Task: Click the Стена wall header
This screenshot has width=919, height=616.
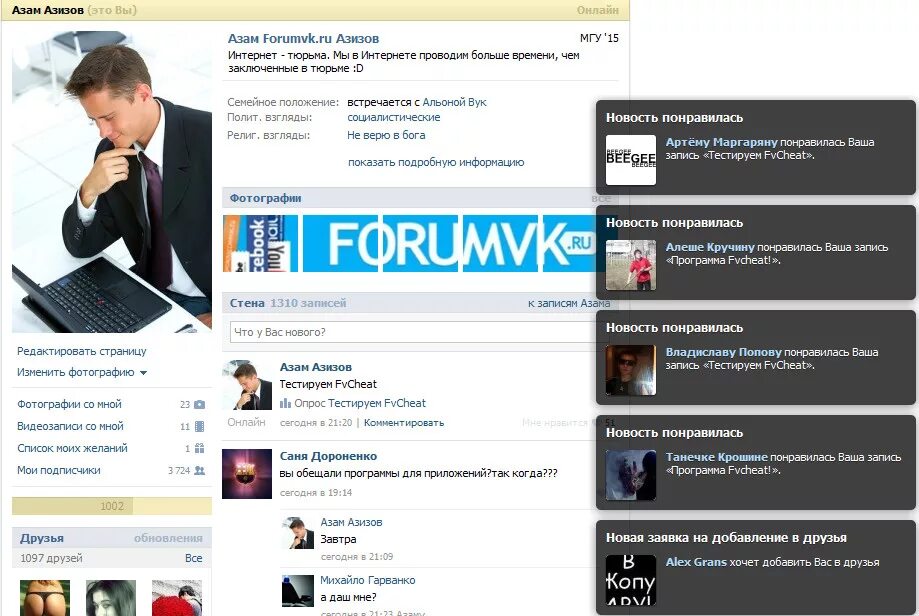Action: 247,303
